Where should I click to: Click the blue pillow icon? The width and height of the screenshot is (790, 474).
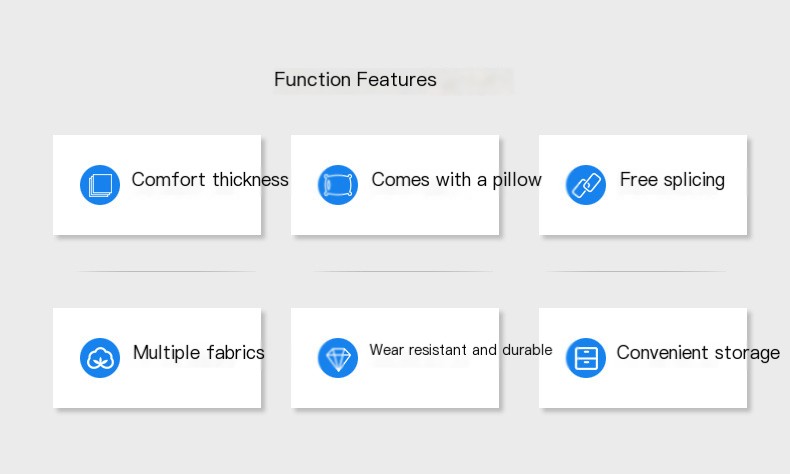coord(338,185)
